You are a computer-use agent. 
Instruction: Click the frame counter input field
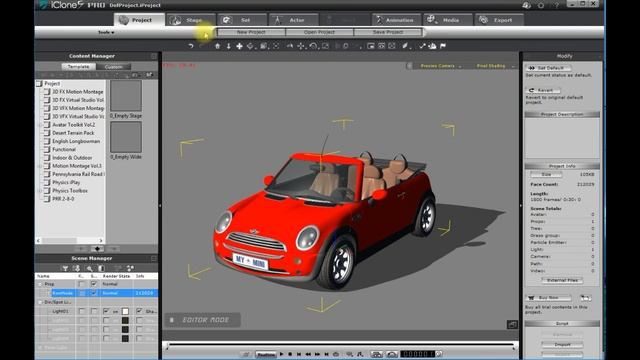click(417, 354)
